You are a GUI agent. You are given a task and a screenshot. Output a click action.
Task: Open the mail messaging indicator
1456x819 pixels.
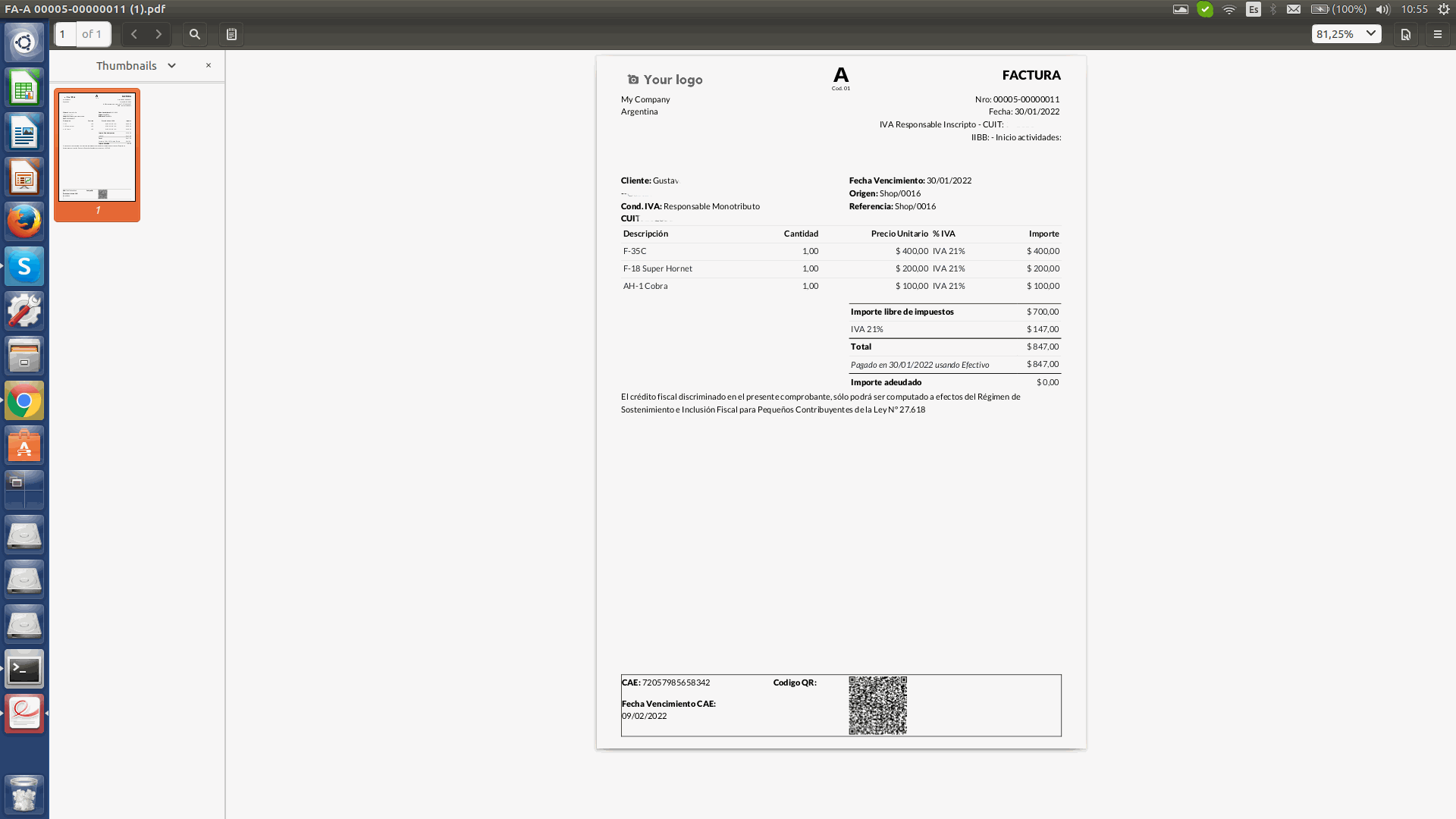click(1294, 9)
